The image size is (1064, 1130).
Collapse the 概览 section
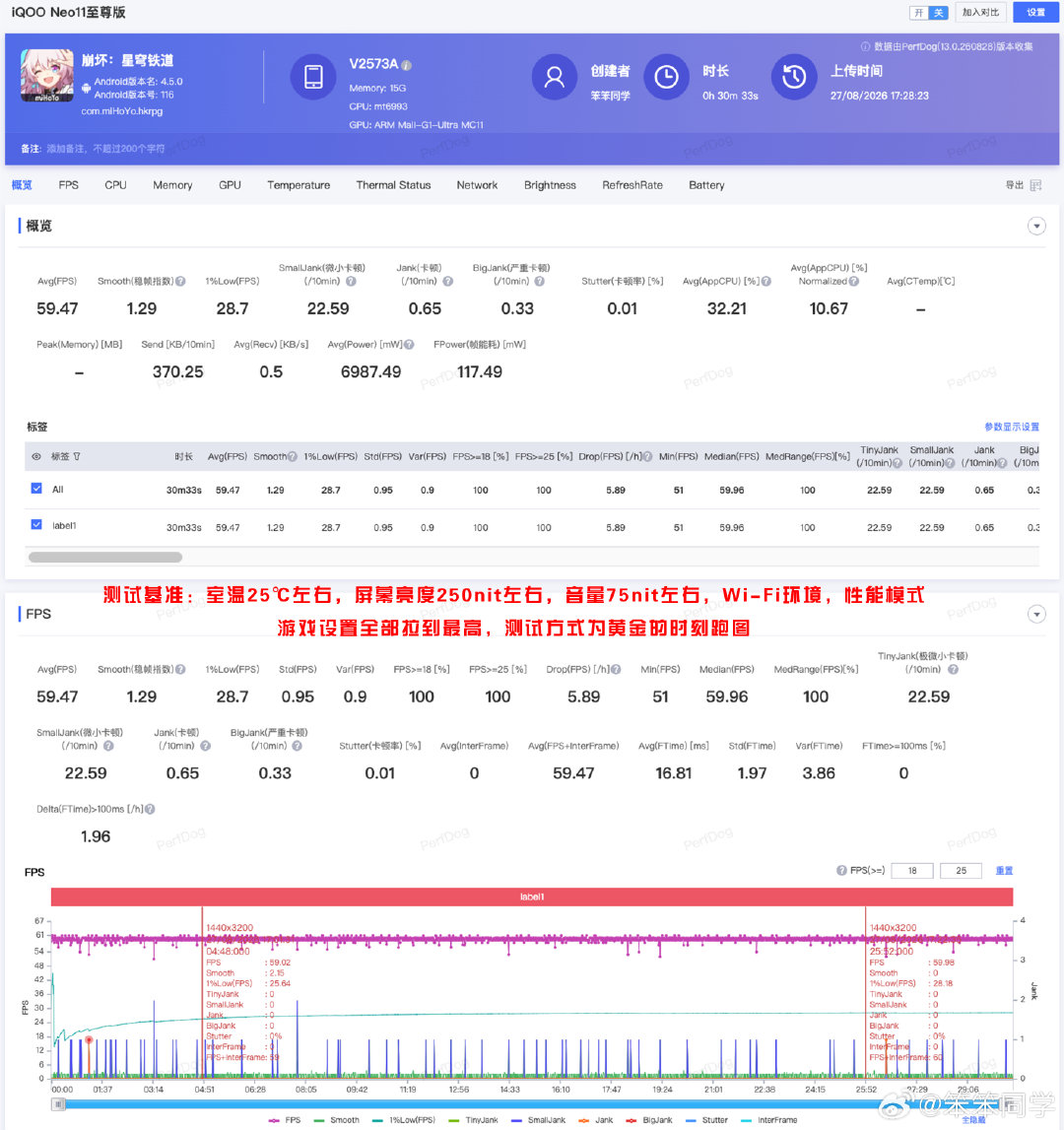coord(1036,227)
